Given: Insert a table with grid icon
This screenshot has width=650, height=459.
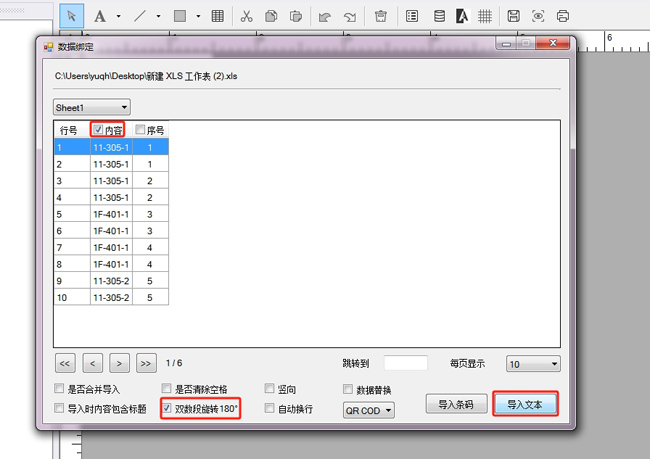Looking at the screenshot, I should (x=218, y=16).
